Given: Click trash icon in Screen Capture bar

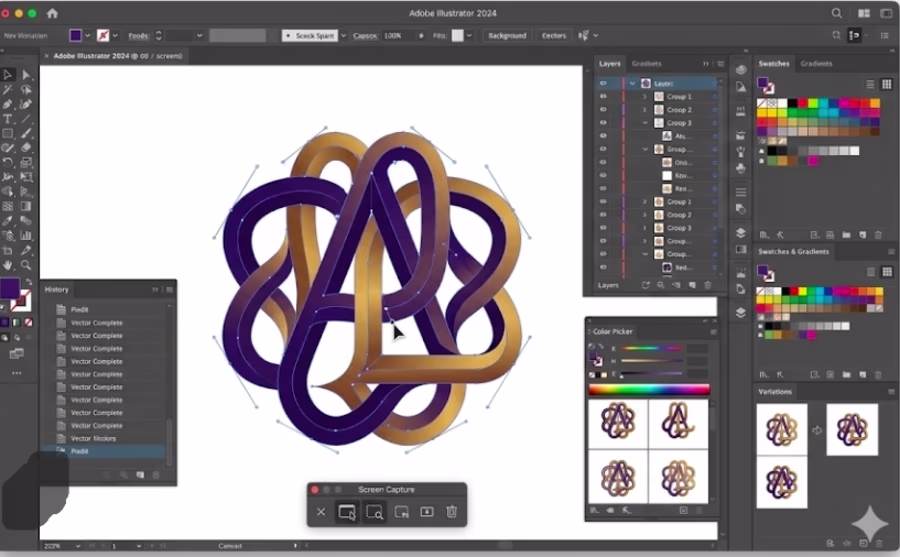Looking at the screenshot, I should coord(452,511).
